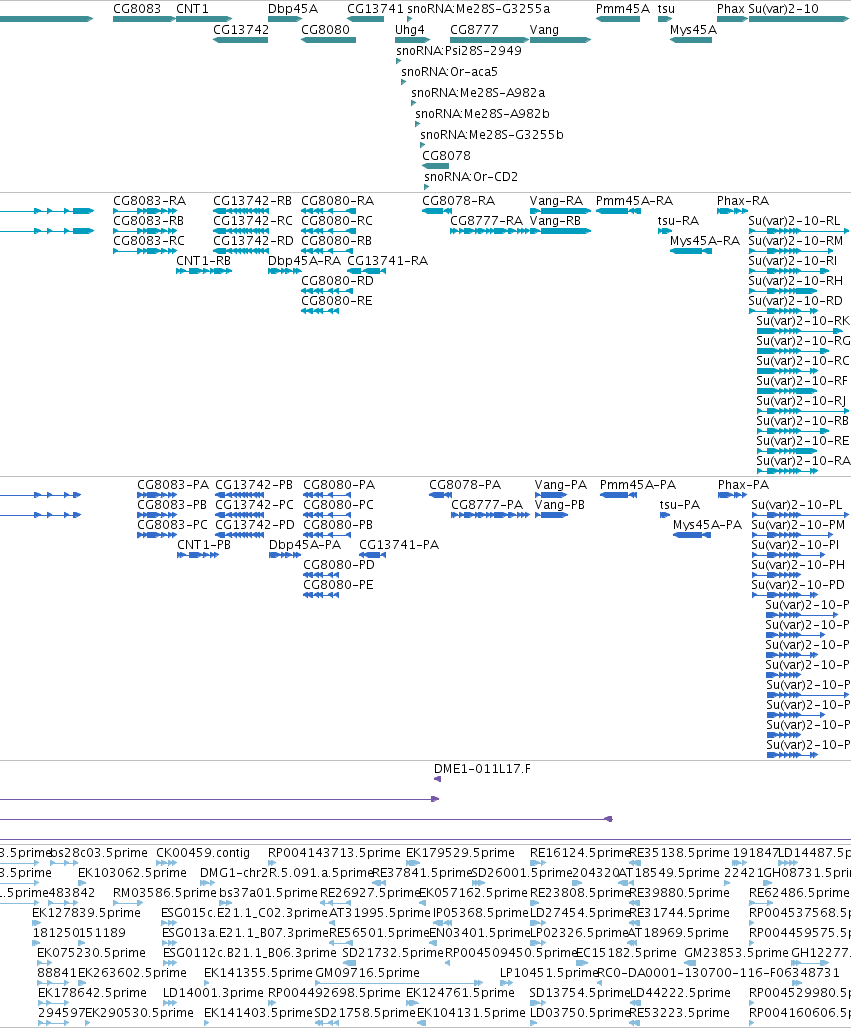The width and height of the screenshot is (851, 1028).
Task: Click the Pmm45A gene label
Action: coord(623,9)
